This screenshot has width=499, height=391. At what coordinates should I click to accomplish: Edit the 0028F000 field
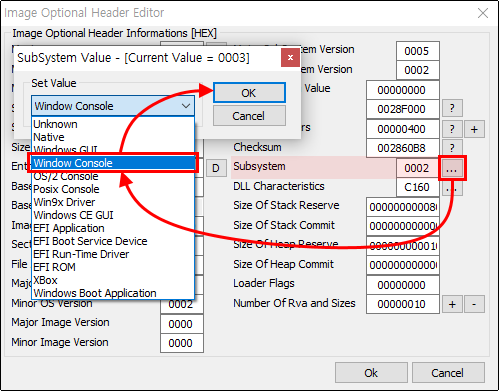coord(402,109)
